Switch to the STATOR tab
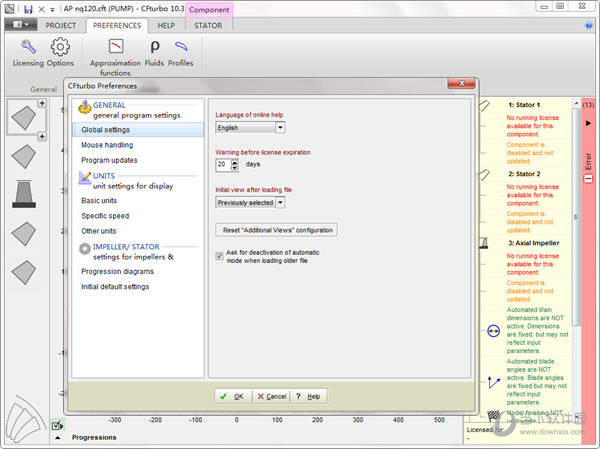 [x=208, y=26]
